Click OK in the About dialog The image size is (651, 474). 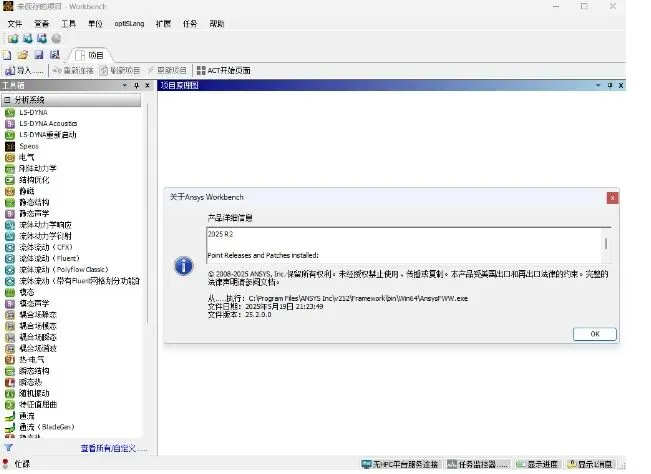click(595, 334)
